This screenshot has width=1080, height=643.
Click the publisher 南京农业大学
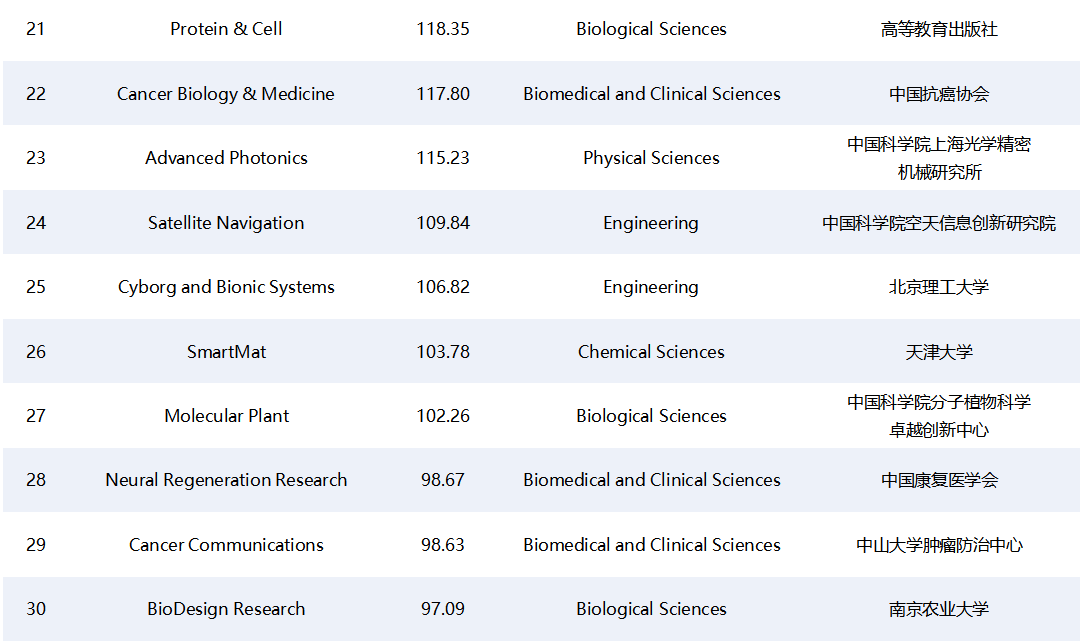tap(939, 609)
